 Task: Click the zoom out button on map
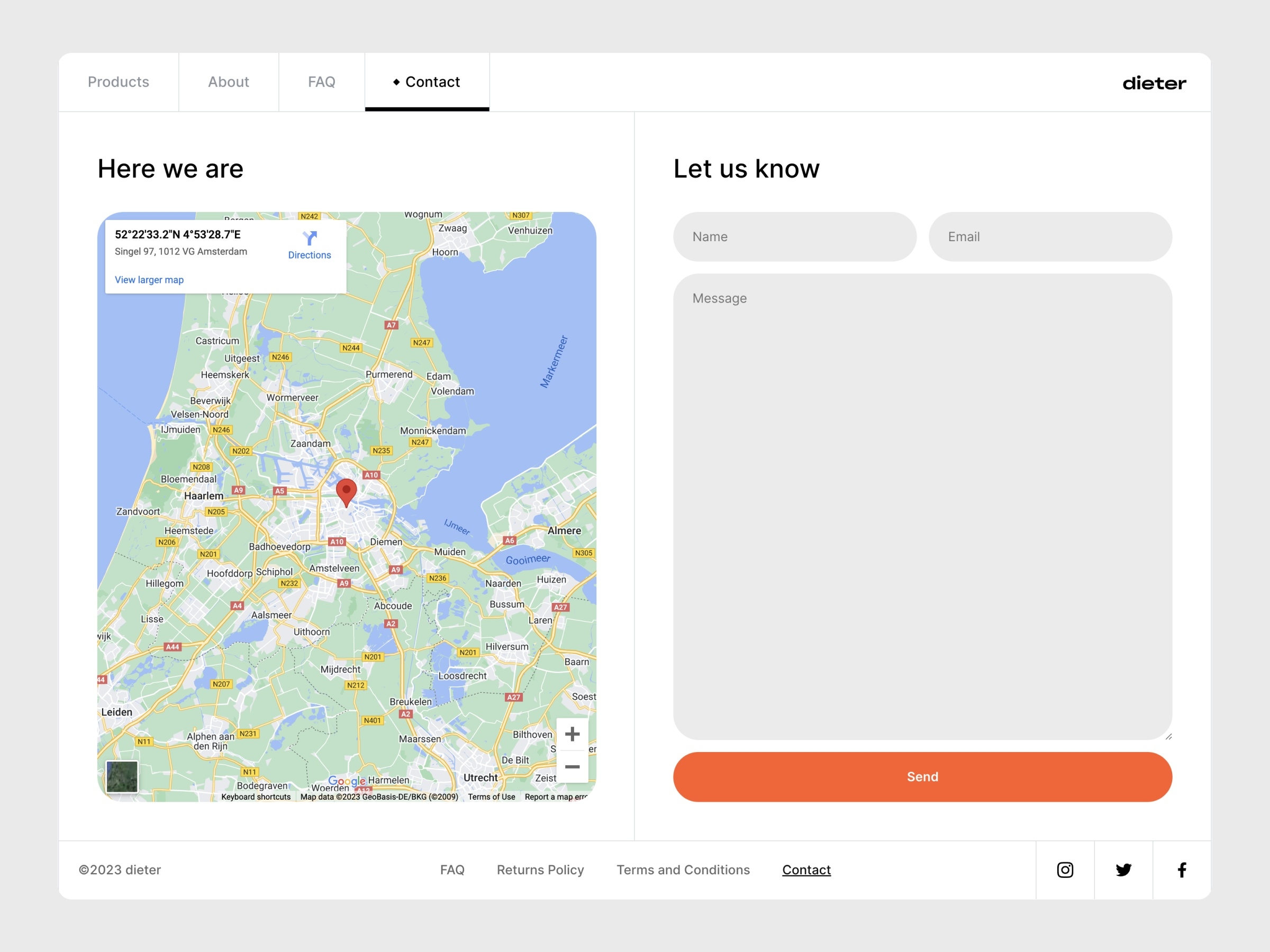pyautogui.click(x=571, y=766)
